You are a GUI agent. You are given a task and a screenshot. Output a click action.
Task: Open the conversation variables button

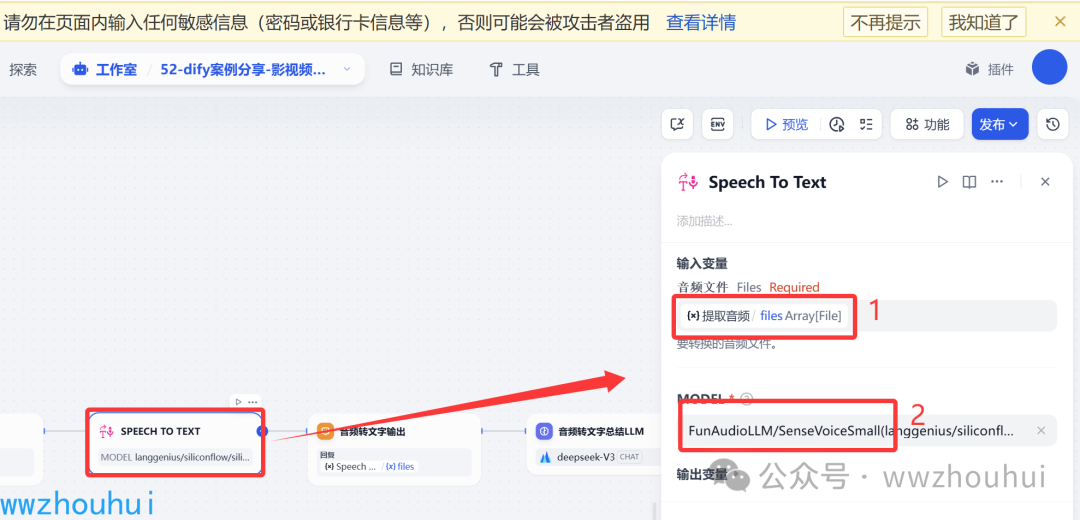[x=678, y=124]
